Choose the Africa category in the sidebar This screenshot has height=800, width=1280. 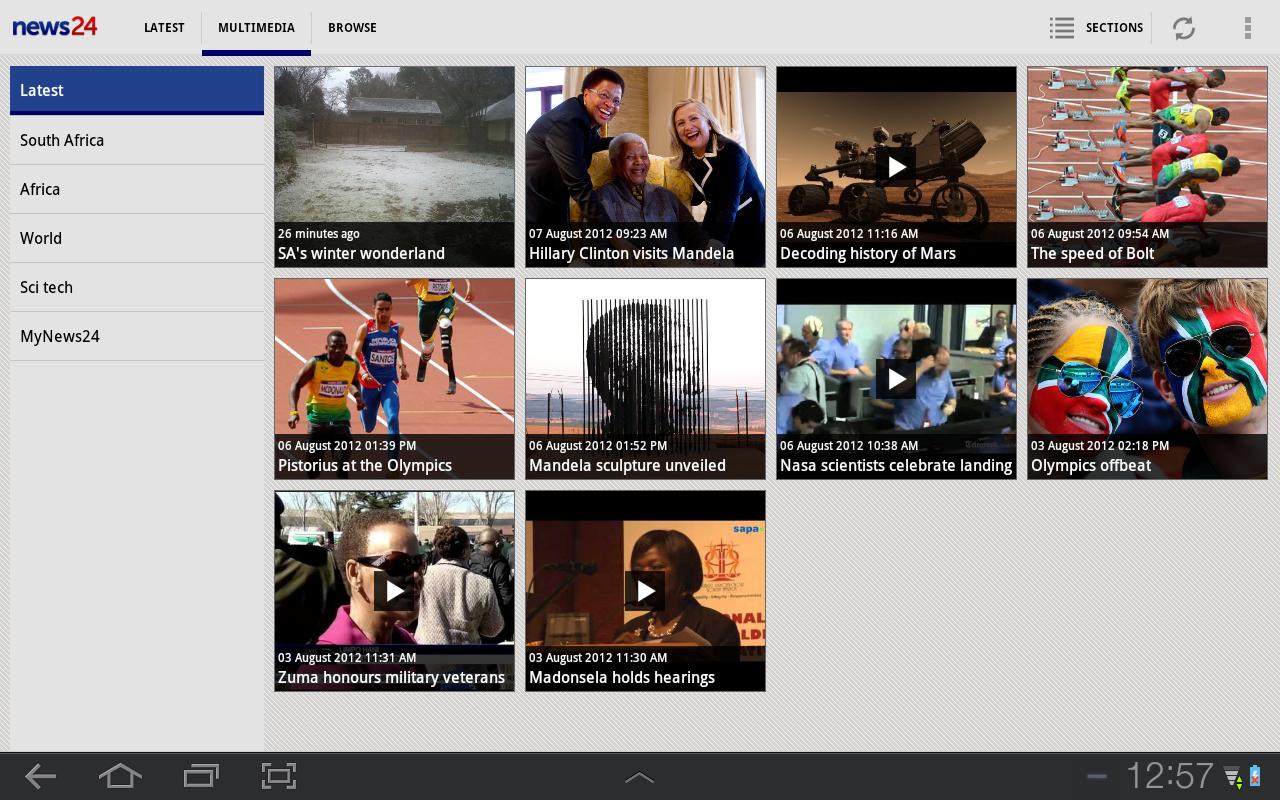137,189
